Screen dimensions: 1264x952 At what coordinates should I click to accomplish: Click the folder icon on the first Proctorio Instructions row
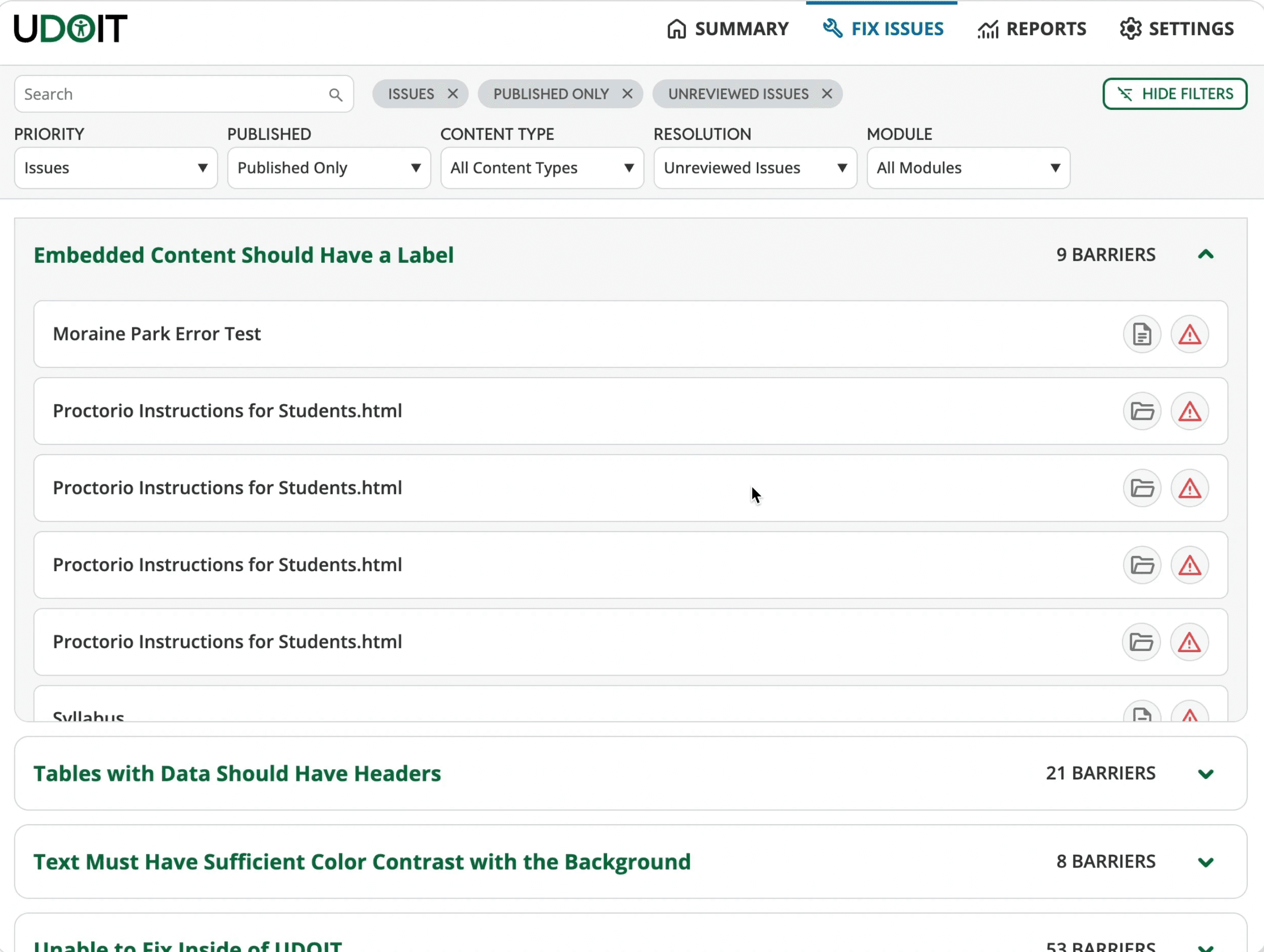click(x=1141, y=411)
